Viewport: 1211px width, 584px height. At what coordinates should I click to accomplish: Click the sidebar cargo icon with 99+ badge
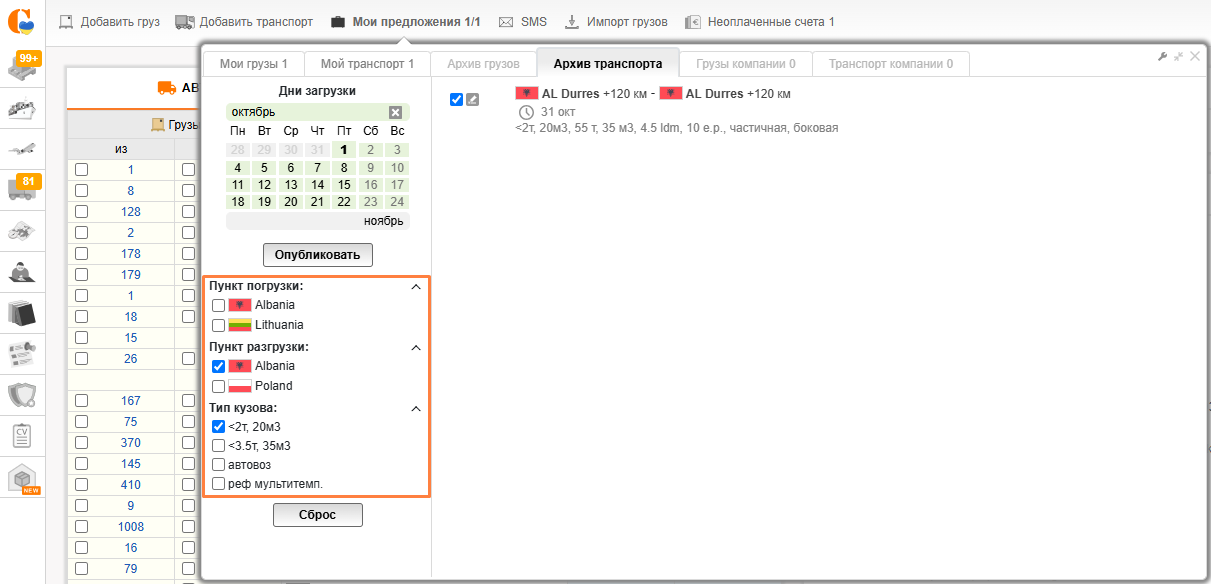23,66
